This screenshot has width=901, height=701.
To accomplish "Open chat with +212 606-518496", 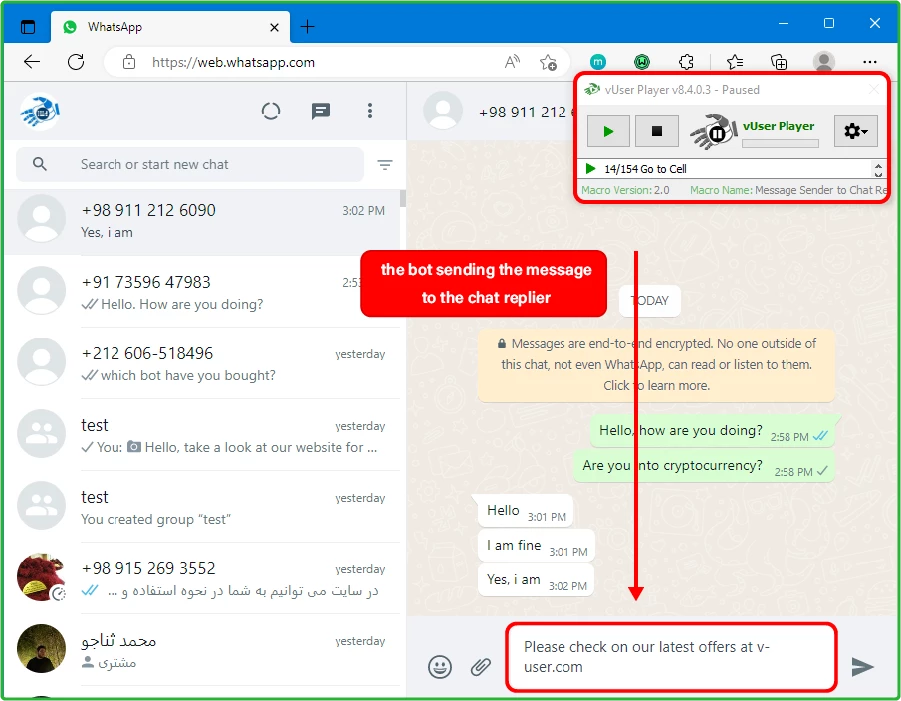I will pyautogui.click(x=202, y=363).
